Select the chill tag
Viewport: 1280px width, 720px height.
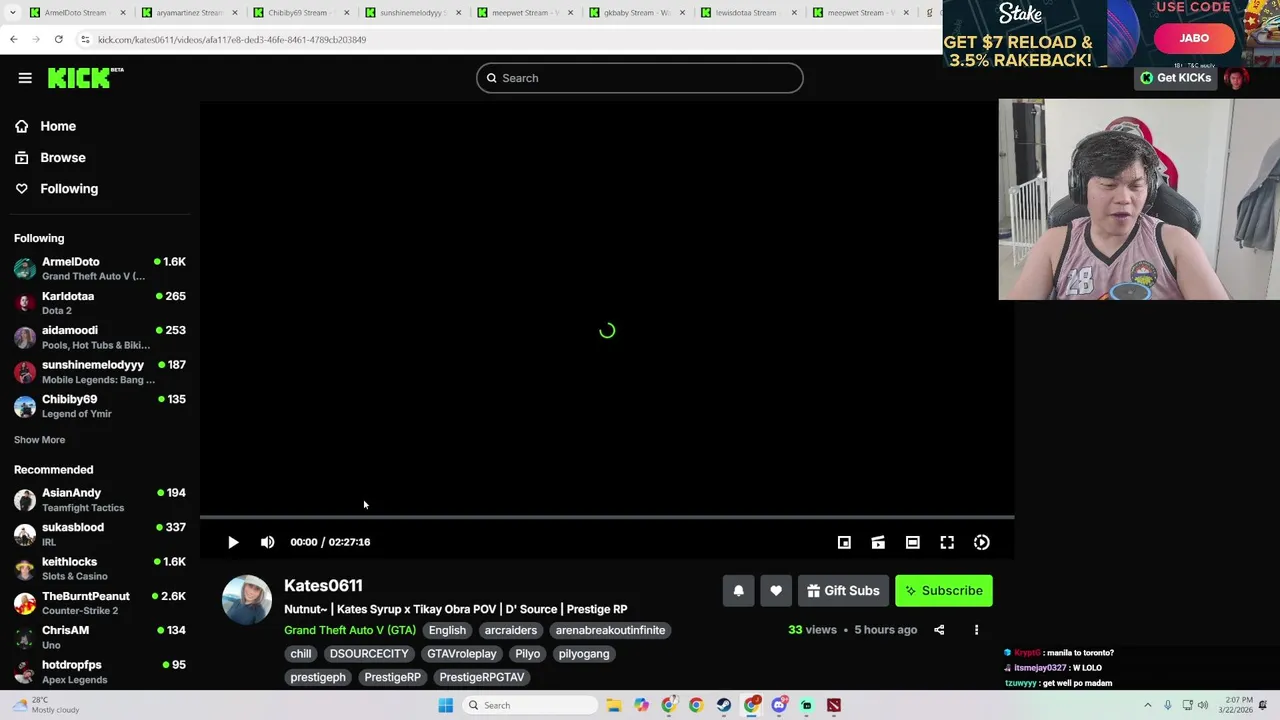pyautogui.click(x=301, y=654)
